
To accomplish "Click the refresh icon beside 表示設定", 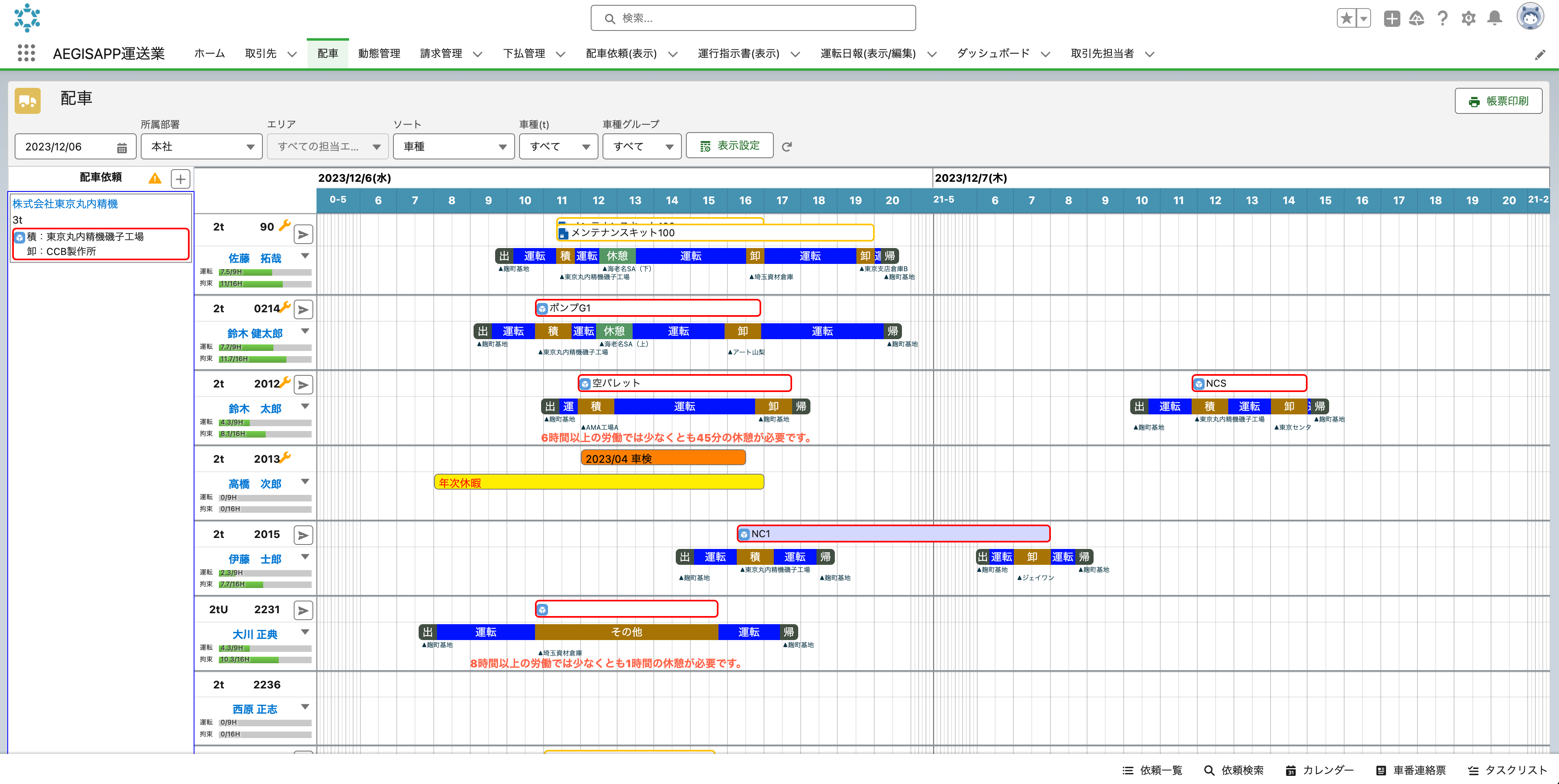I will 787,146.
